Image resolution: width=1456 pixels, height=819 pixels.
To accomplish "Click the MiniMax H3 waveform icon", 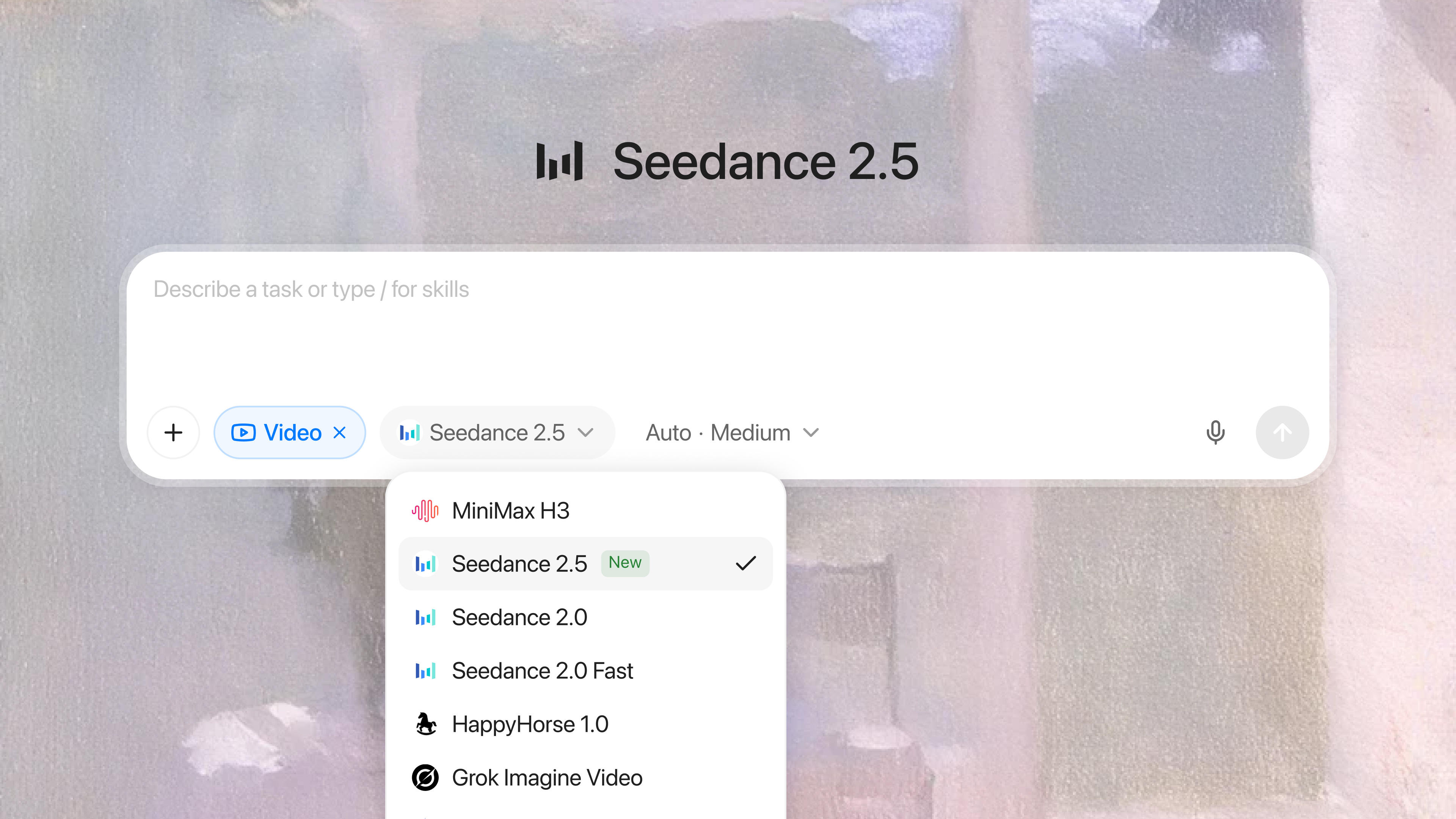I will [x=425, y=511].
